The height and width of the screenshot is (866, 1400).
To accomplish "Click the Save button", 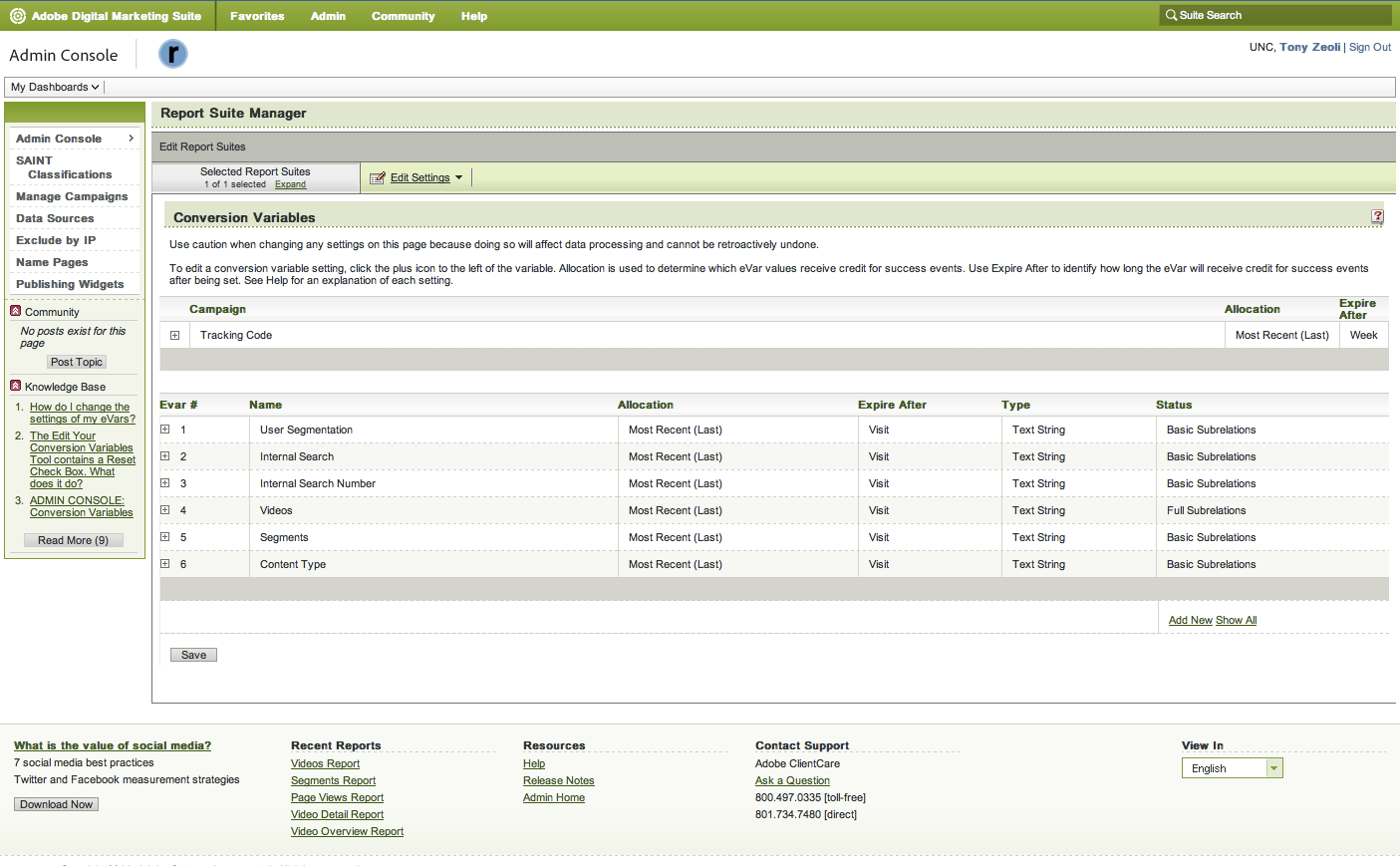I will [x=193, y=655].
